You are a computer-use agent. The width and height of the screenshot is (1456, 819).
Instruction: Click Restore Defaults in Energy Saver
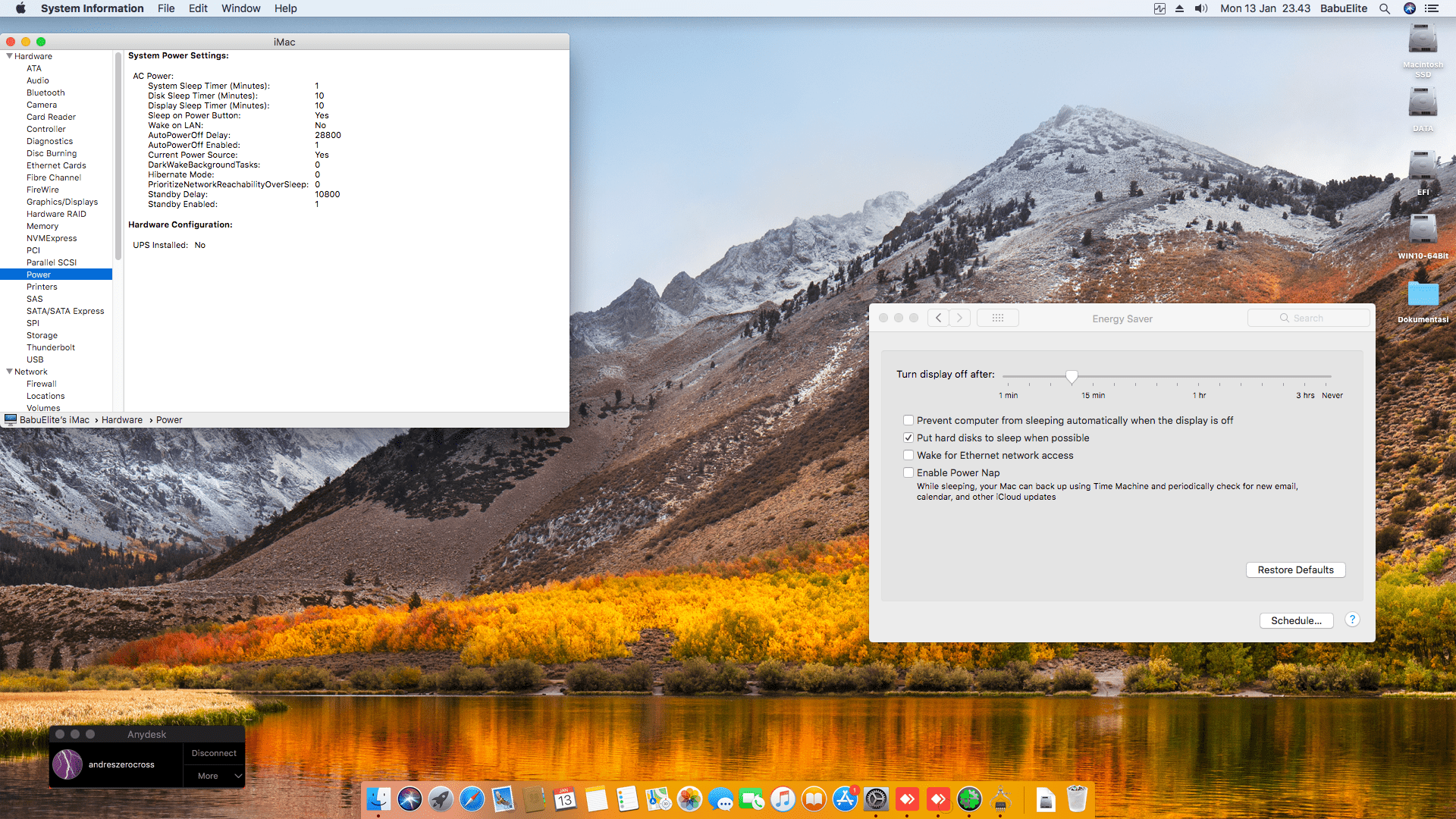1295,570
